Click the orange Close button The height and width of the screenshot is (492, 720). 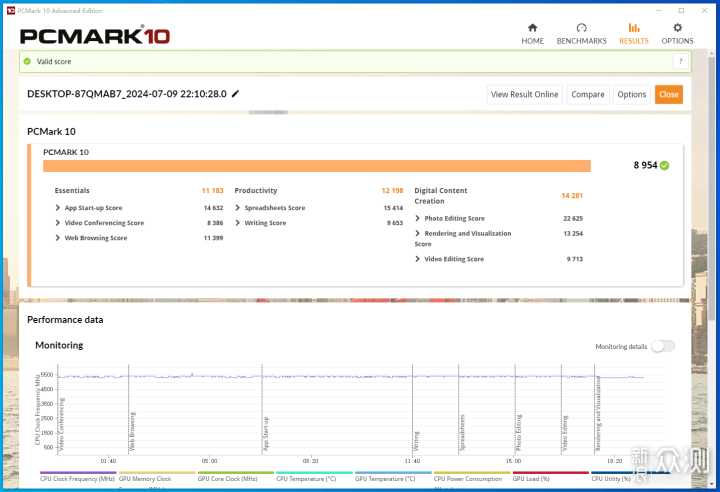coord(669,94)
